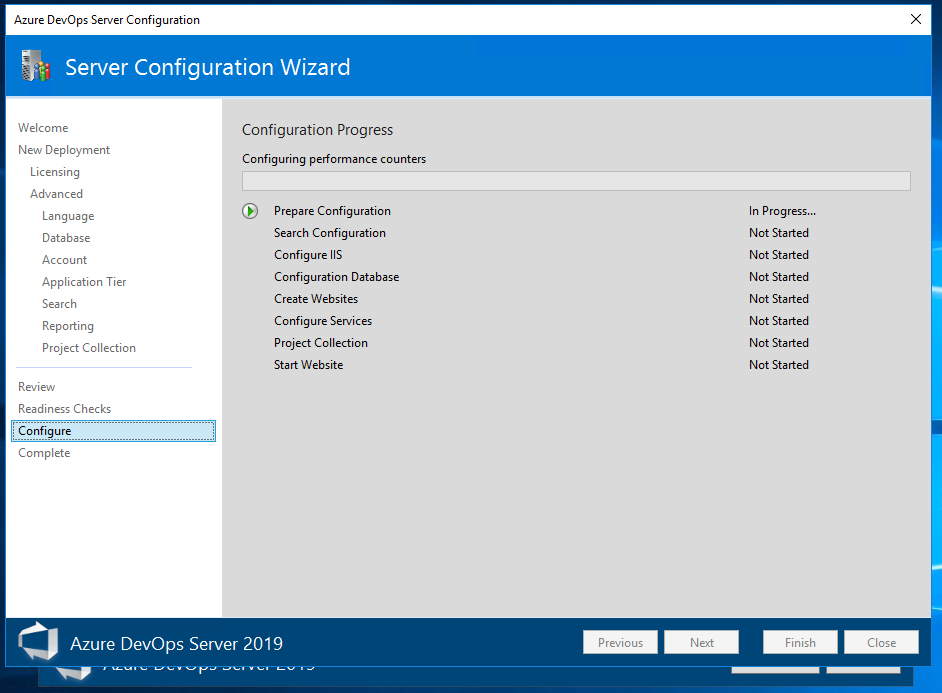The width and height of the screenshot is (942, 693).
Task: Click the Search Configuration row label
Action: [330, 233]
